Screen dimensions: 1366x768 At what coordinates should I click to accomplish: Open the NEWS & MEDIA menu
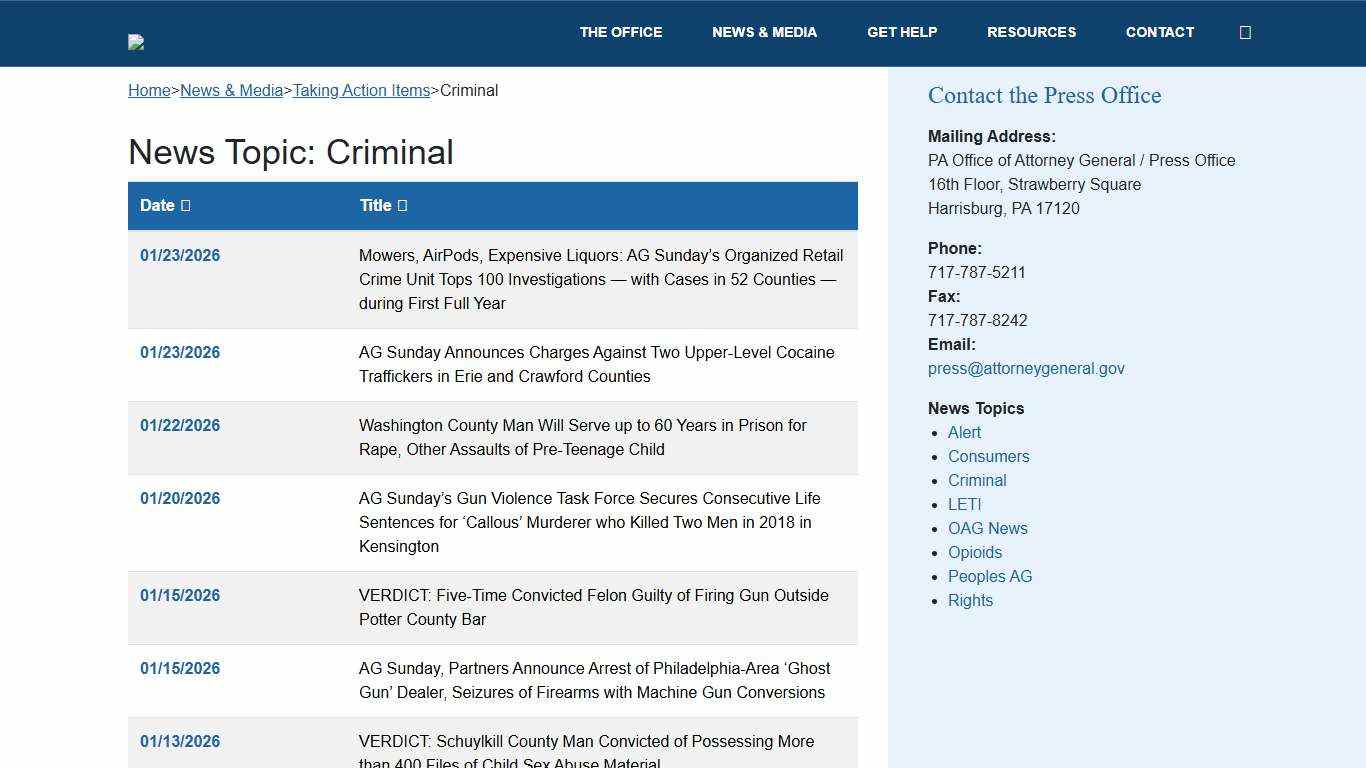(764, 32)
